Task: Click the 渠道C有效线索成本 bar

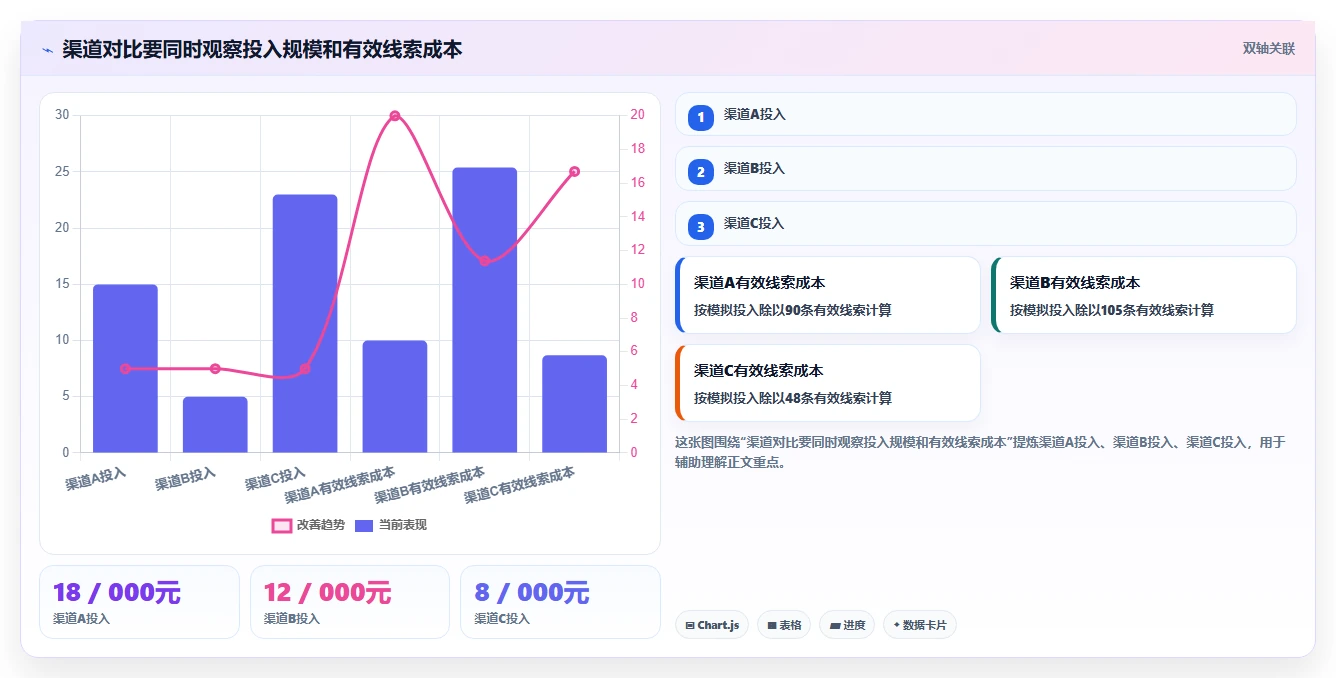Action: [574, 404]
